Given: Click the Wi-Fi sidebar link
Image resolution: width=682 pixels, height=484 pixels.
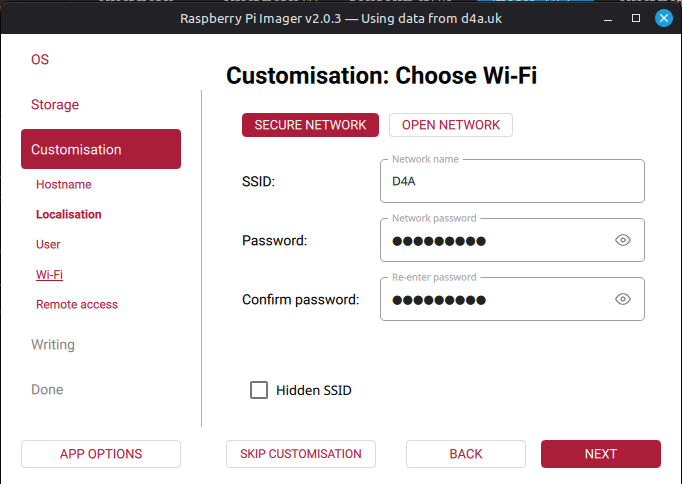Looking at the screenshot, I should [49, 274].
